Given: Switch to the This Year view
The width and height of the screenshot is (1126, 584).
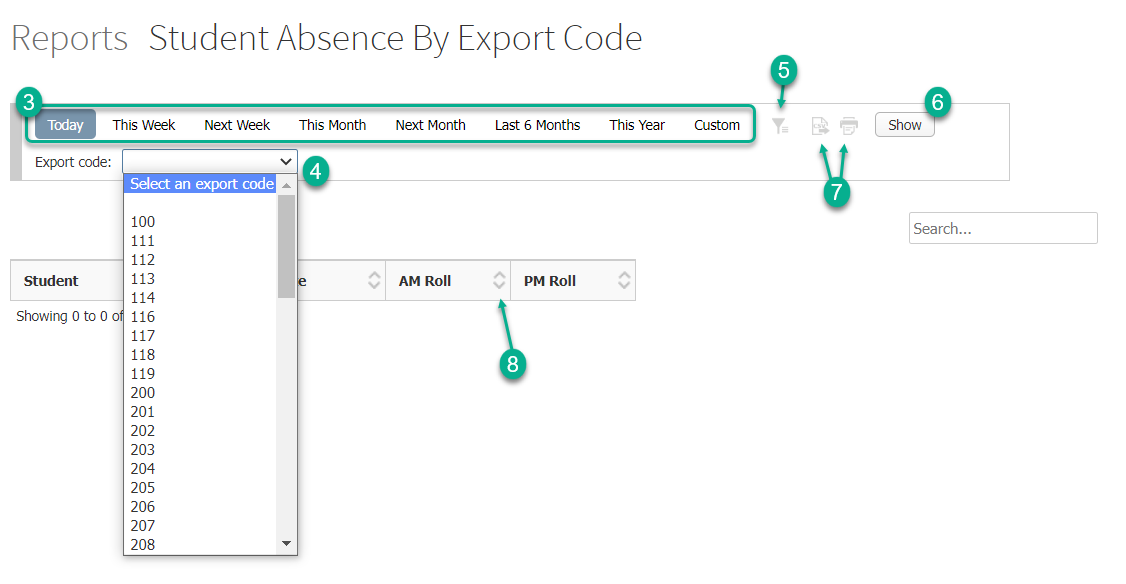Looking at the screenshot, I should [637, 124].
